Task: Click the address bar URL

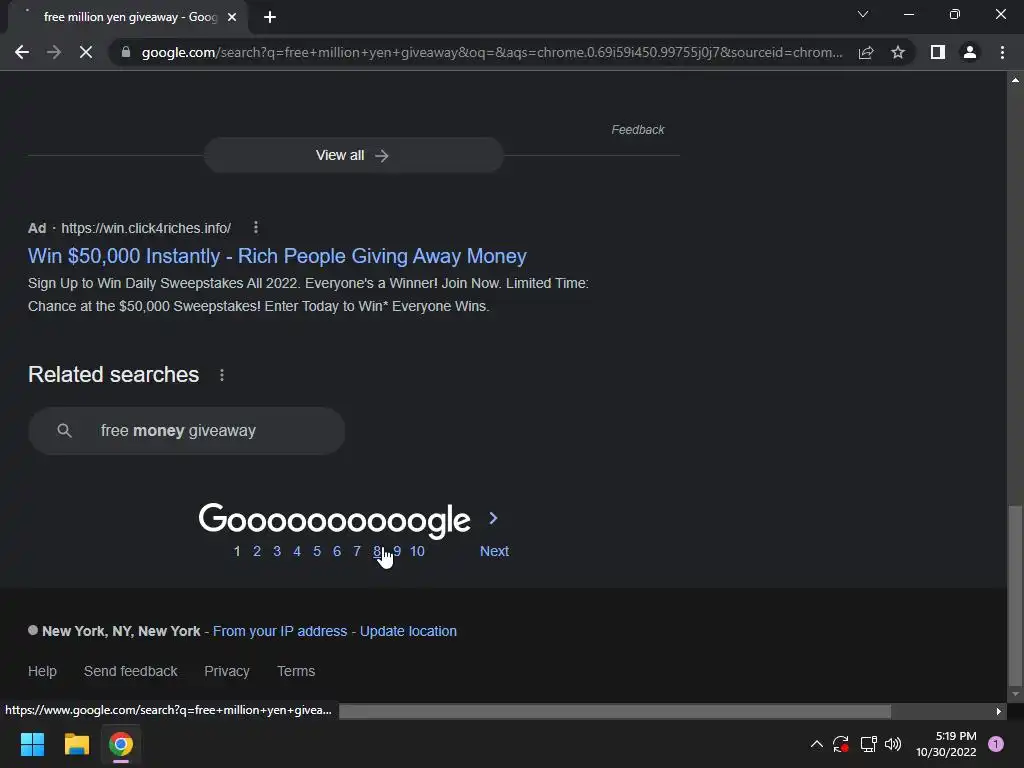Action: [492, 52]
